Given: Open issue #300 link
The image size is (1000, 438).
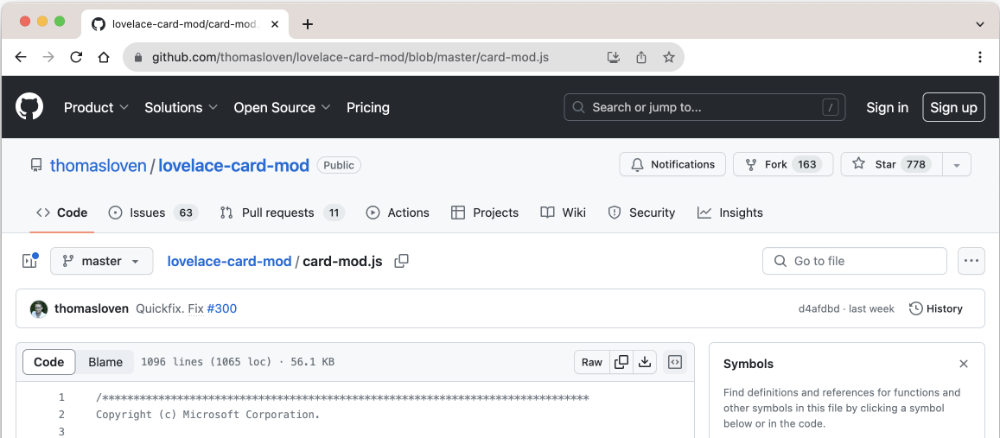Looking at the screenshot, I should (222, 309).
